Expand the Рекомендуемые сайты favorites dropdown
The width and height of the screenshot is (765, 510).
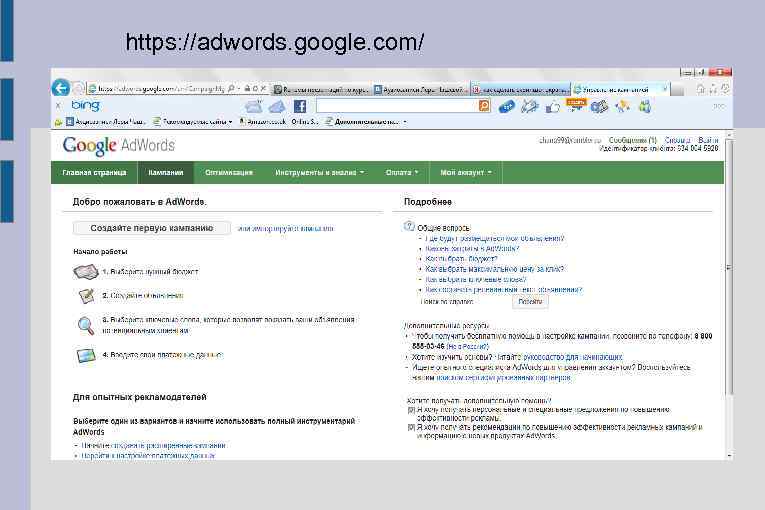[193, 122]
